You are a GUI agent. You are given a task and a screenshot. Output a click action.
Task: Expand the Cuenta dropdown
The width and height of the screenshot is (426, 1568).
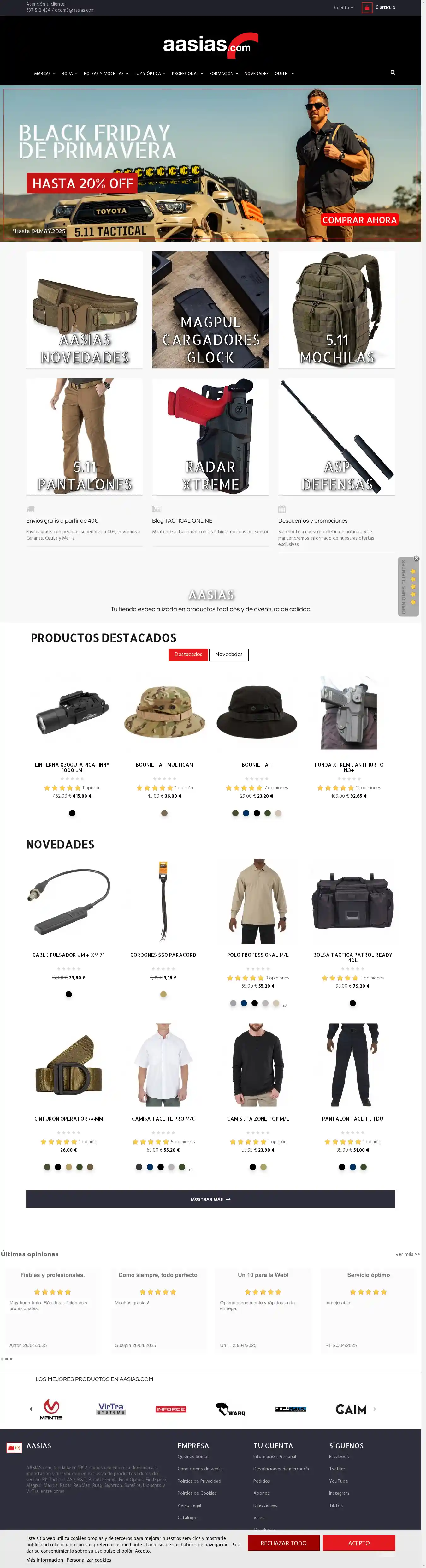[x=344, y=8]
